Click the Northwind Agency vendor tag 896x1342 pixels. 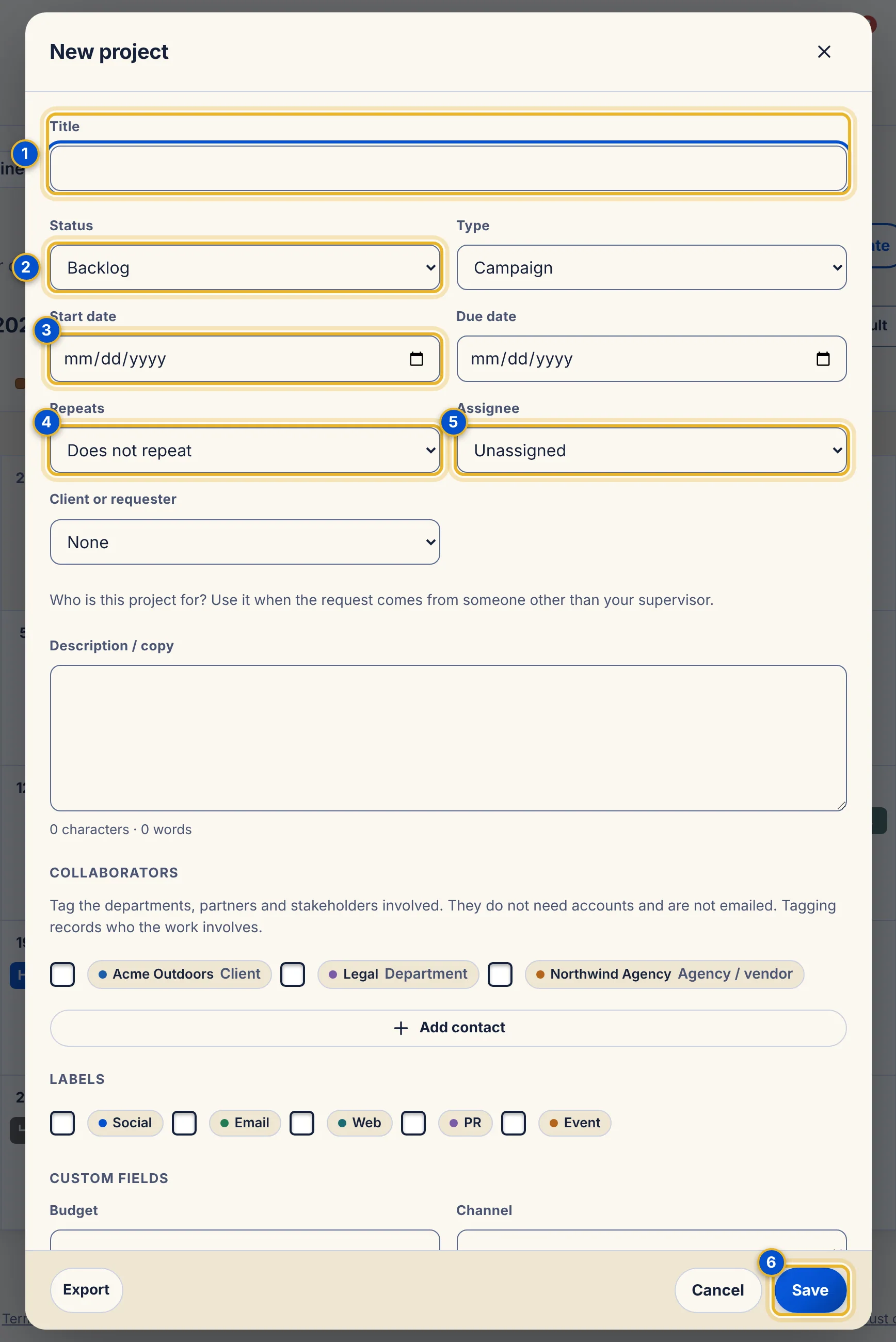point(665,974)
